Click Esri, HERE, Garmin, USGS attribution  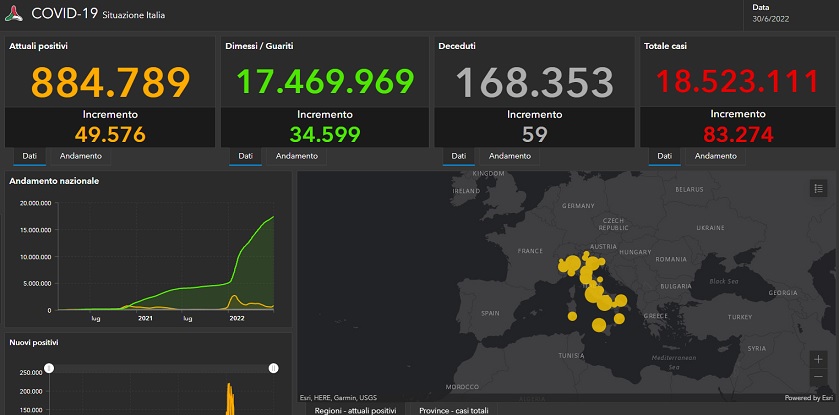(x=338, y=398)
